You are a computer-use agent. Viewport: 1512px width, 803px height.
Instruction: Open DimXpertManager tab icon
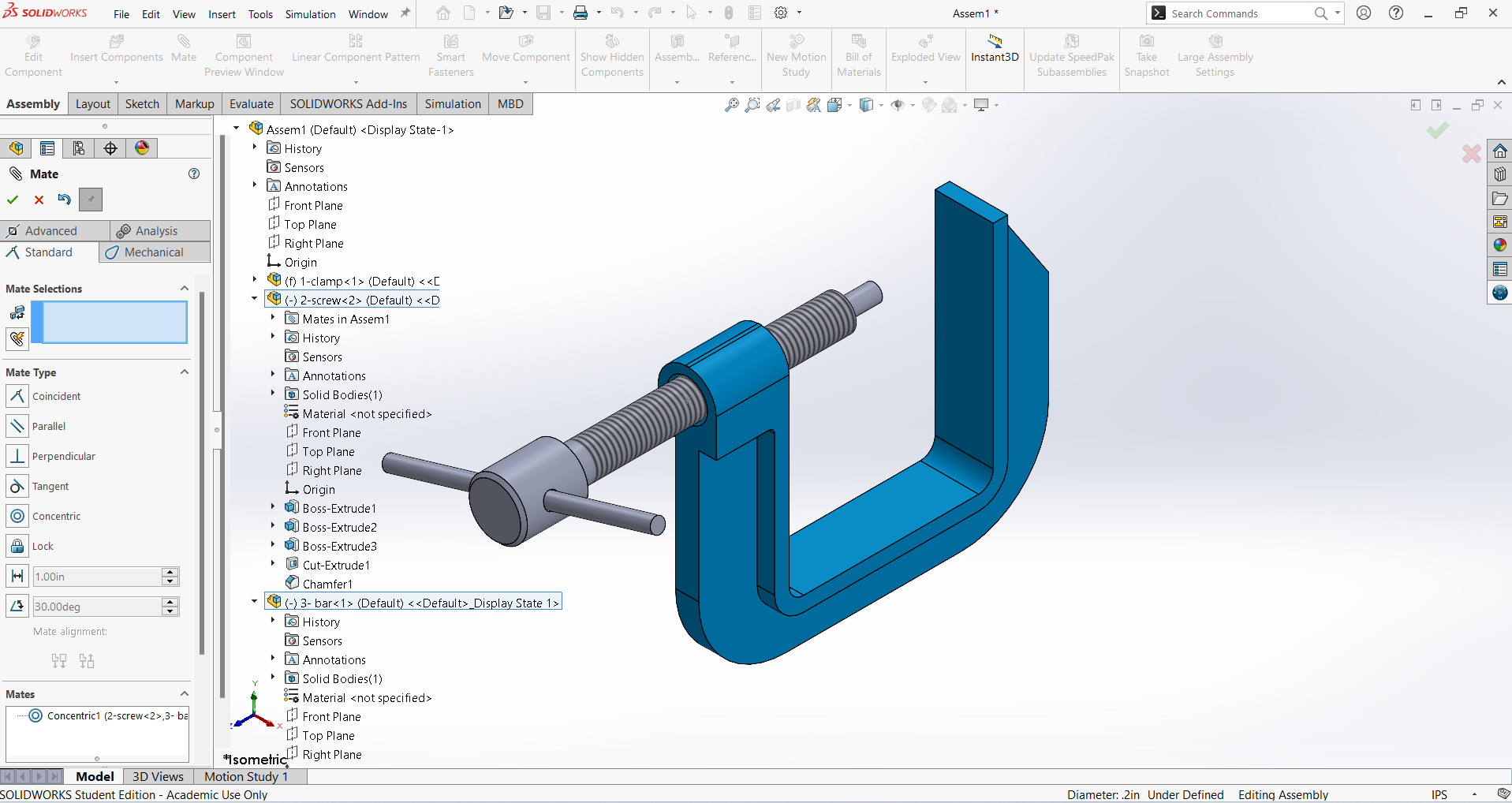pos(110,148)
